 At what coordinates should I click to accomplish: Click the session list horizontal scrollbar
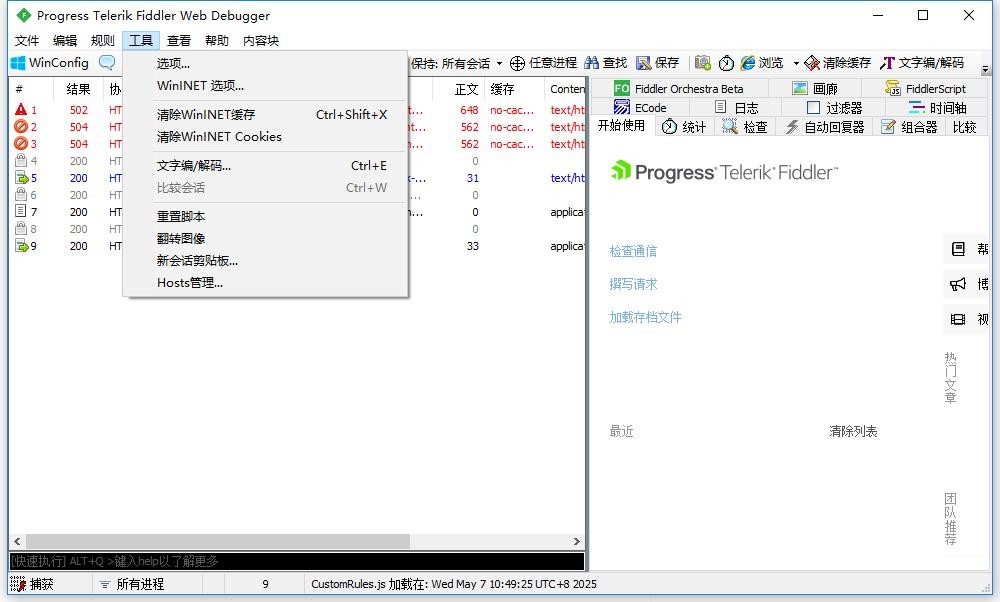[x=217, y=541]
